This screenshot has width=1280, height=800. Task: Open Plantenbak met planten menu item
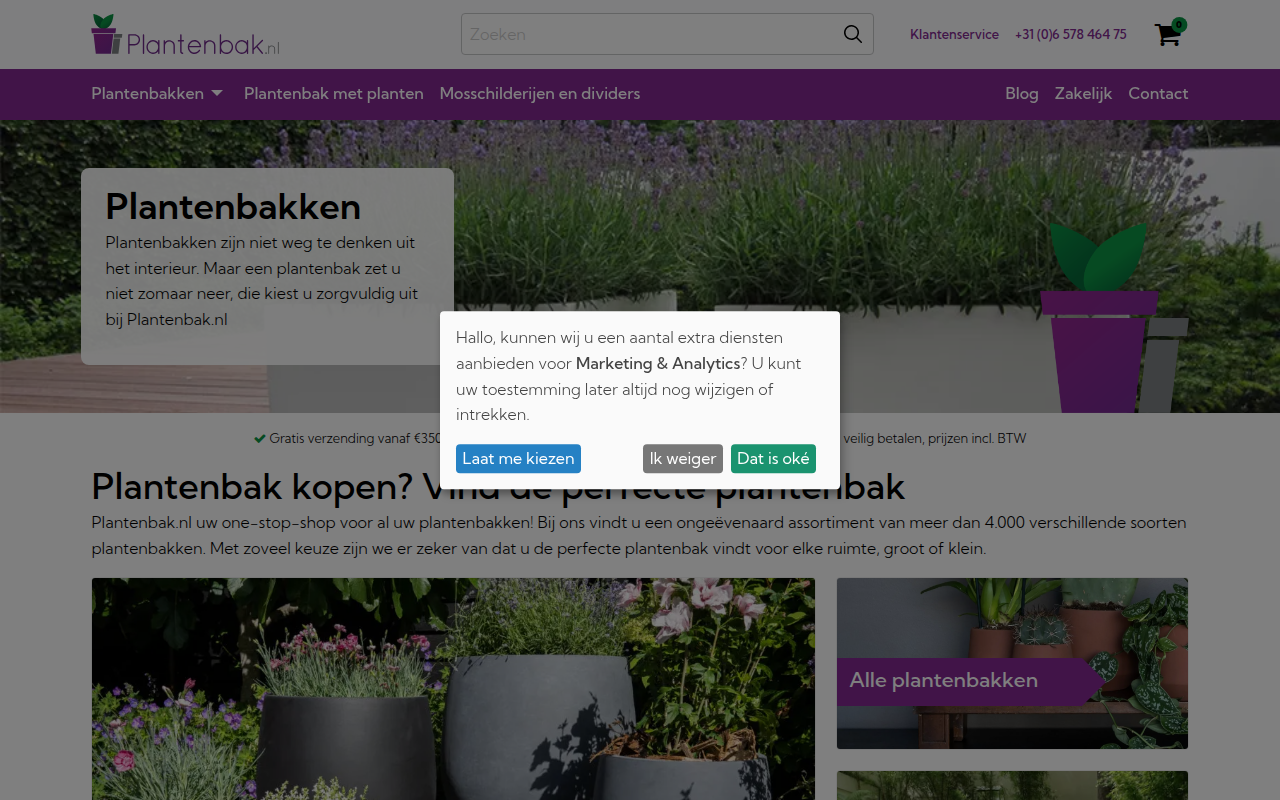334,93
